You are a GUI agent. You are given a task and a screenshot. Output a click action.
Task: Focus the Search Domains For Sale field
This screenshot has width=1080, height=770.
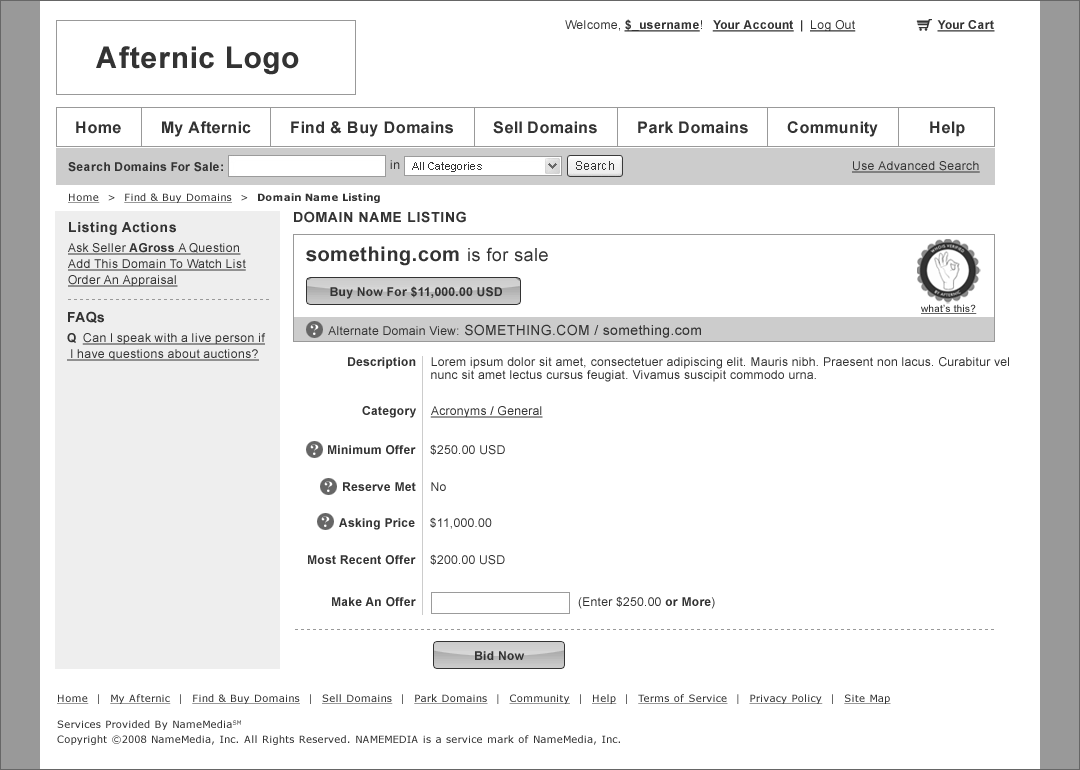pos(307,166)
